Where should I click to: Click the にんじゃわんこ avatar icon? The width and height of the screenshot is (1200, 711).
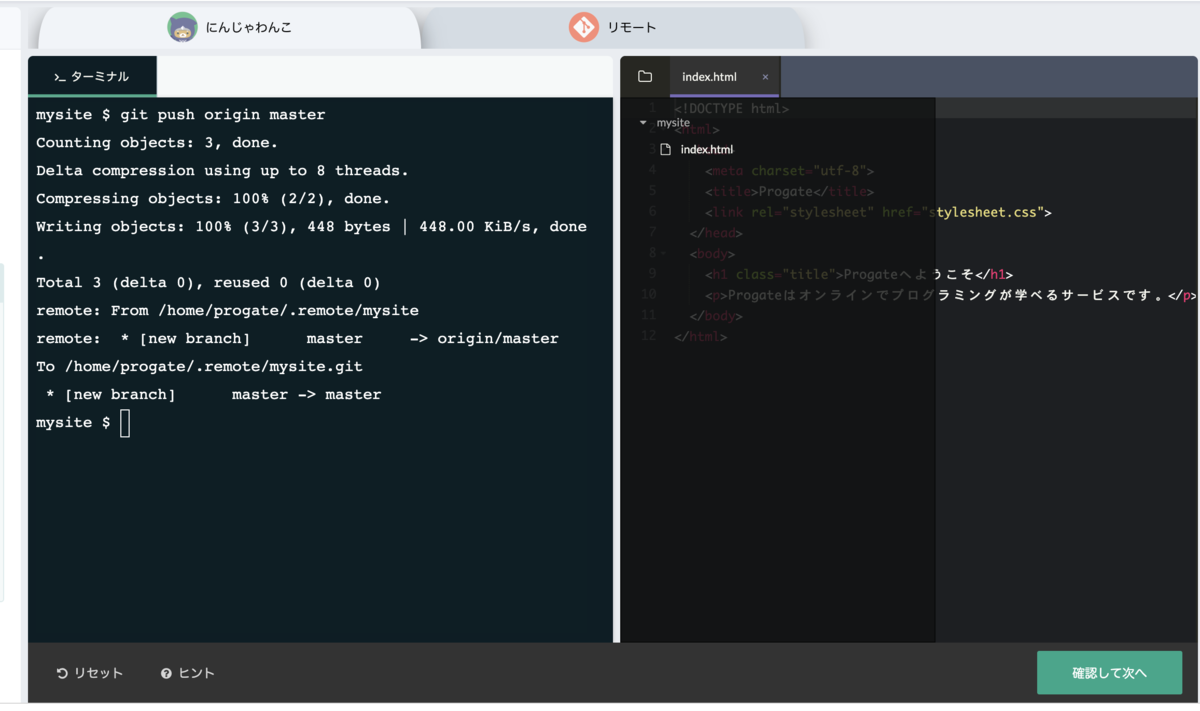182,27
